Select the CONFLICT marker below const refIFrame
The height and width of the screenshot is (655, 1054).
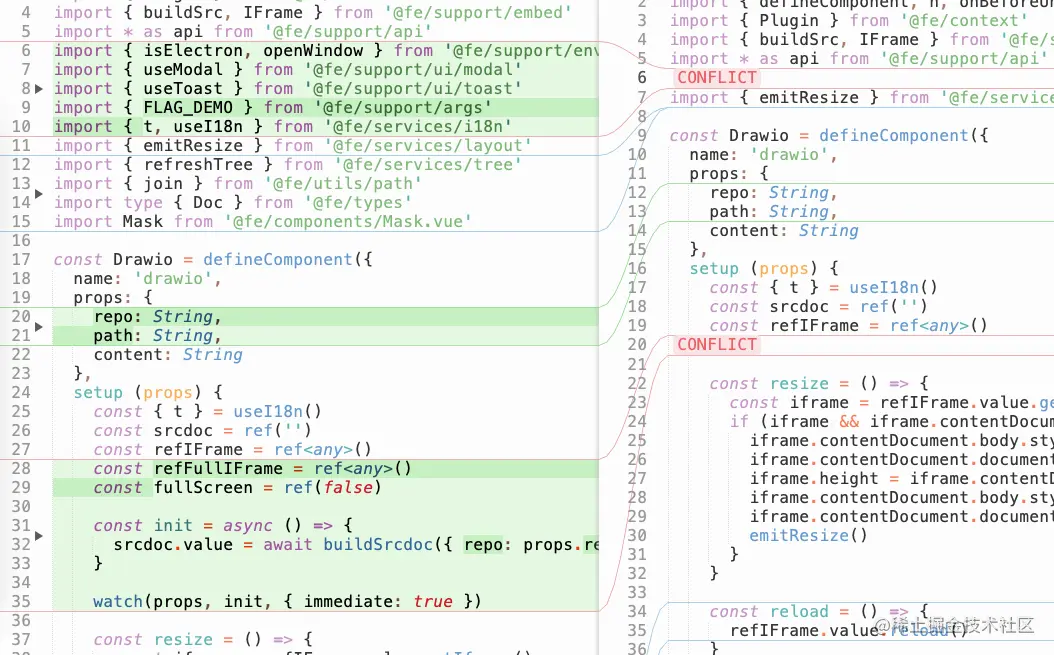point(717,345)
